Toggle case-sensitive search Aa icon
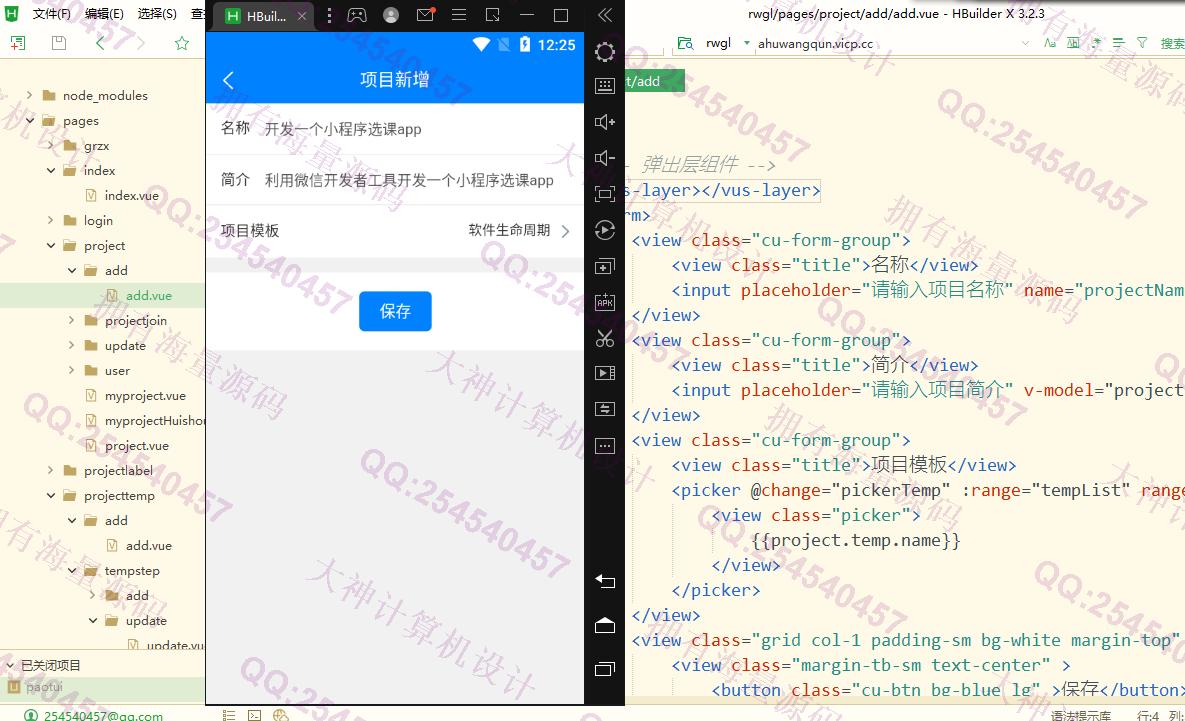Screen dimensions: 1185x721 tap(1050, 43)
